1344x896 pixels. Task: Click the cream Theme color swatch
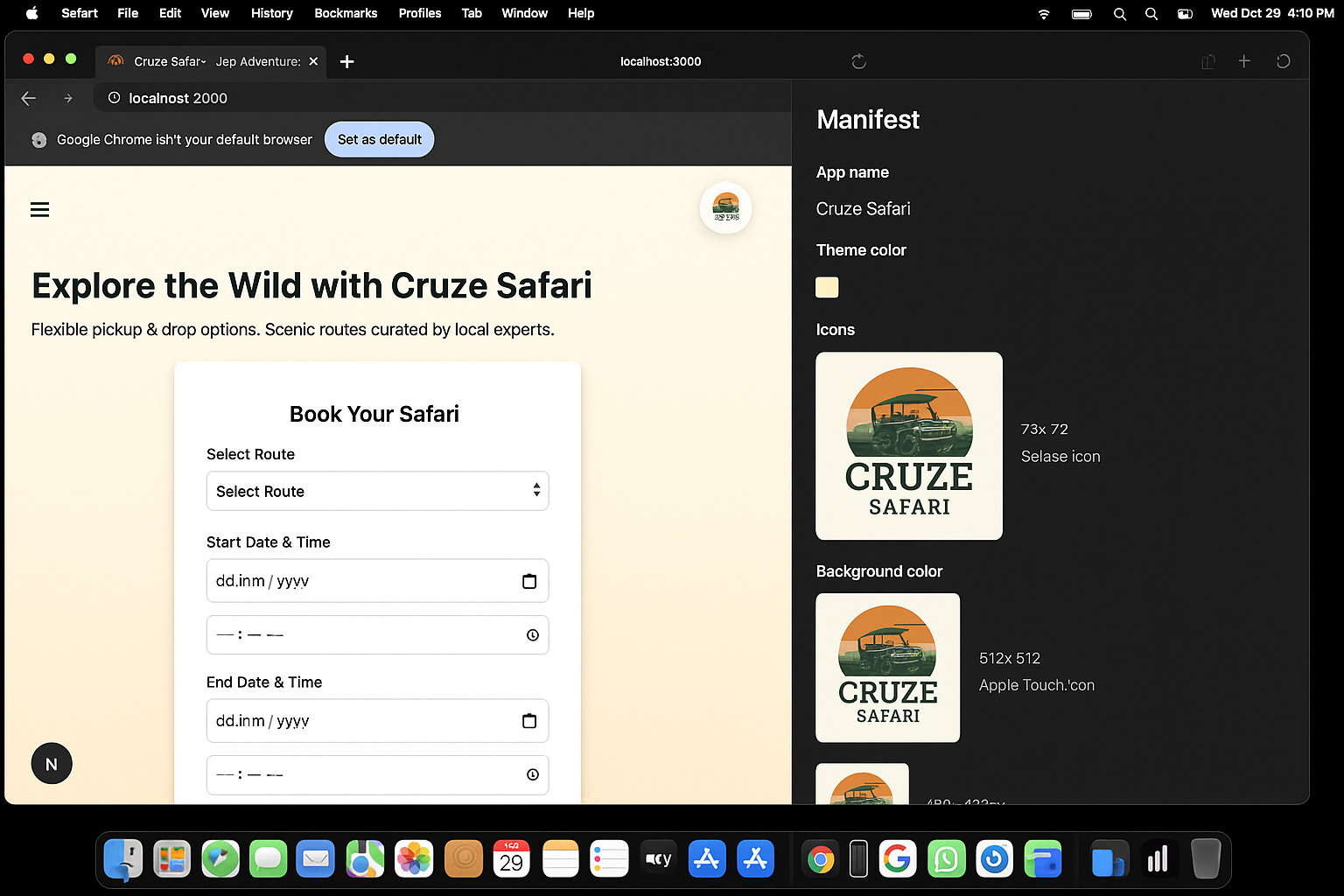click(x=827, y=287)
